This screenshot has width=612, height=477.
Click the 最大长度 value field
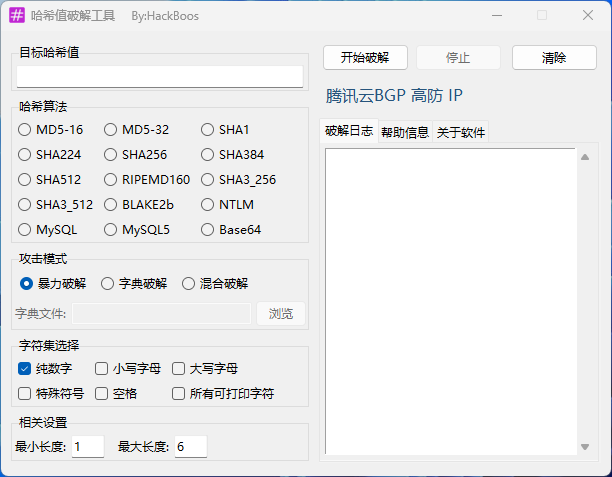coord(191,447)
